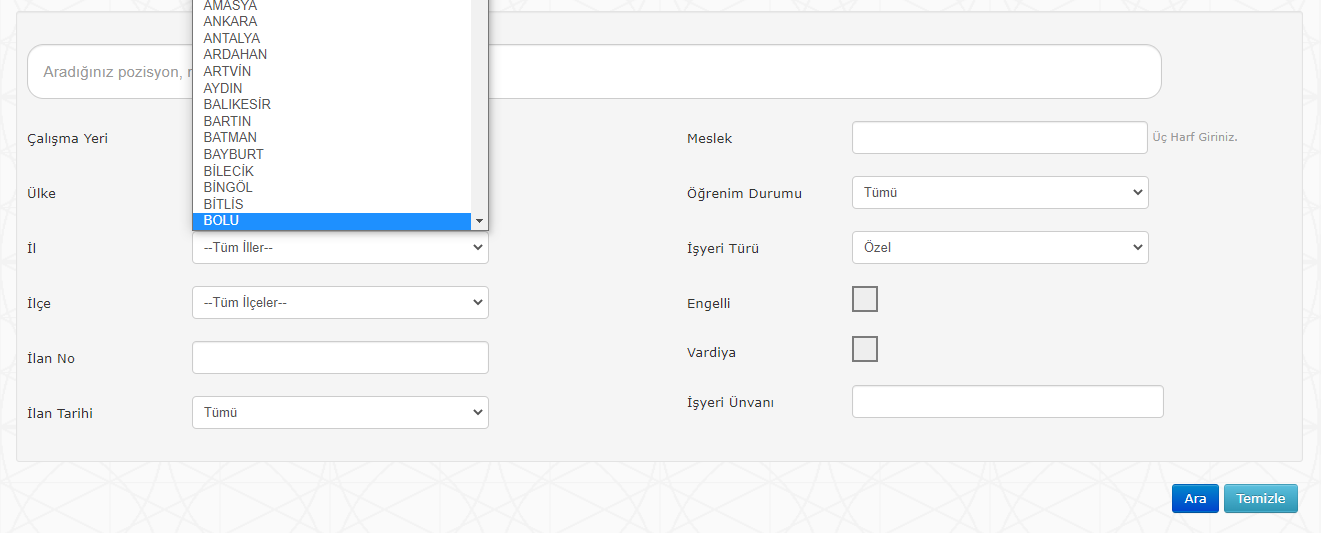
Task: Click the dropdown list scroll-down arrow
Action: point(479,221)
